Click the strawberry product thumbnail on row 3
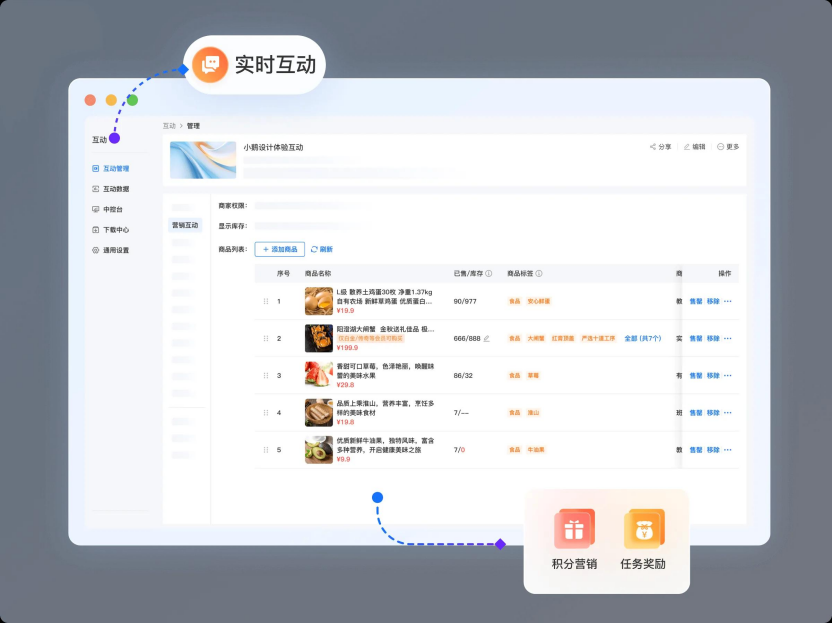 tap(317, 375)
